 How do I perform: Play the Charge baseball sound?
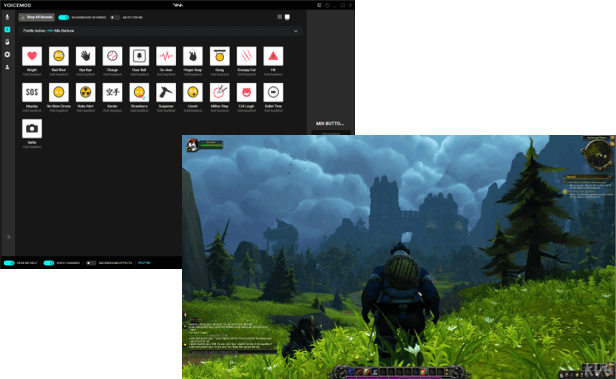[x=112, y=56]
